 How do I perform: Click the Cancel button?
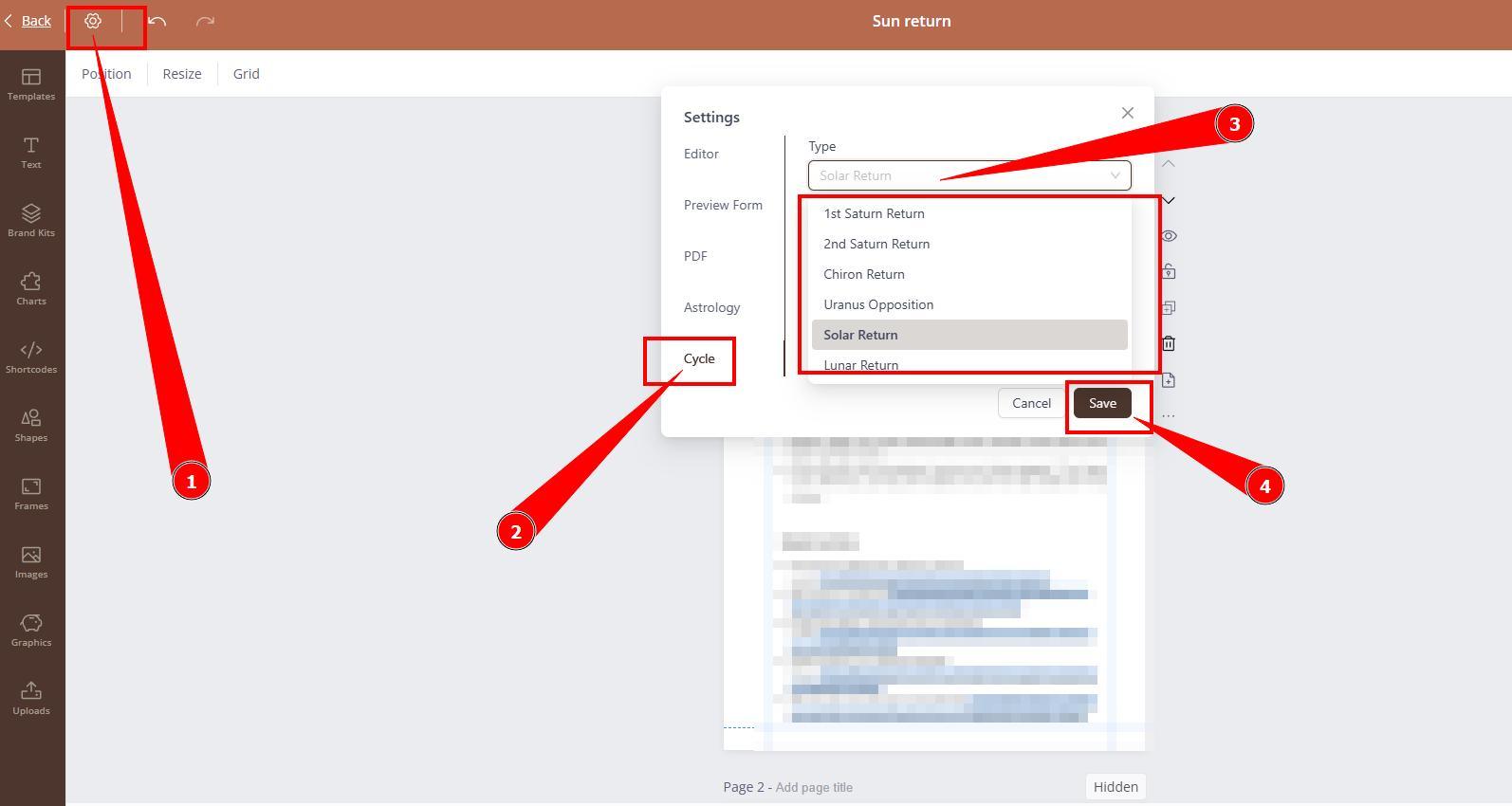tap(1031, 403)
